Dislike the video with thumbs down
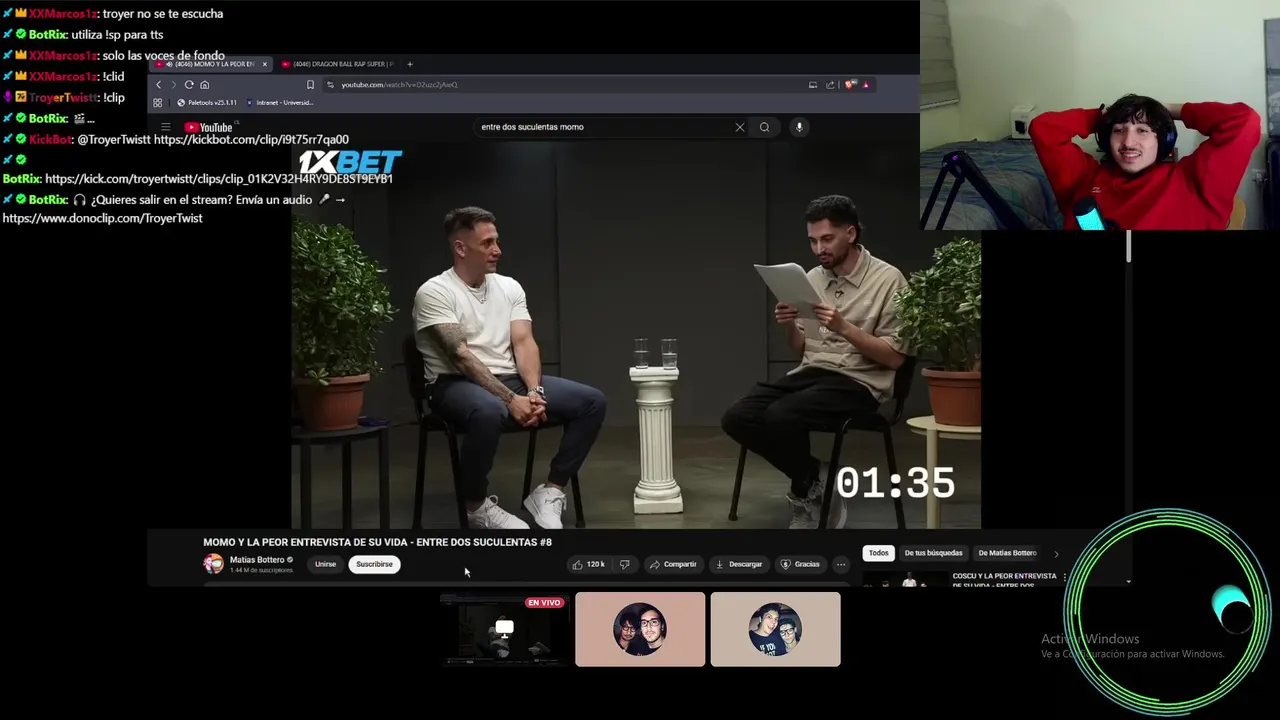The width and height of the screenshot is (1280, 720). 625,564
